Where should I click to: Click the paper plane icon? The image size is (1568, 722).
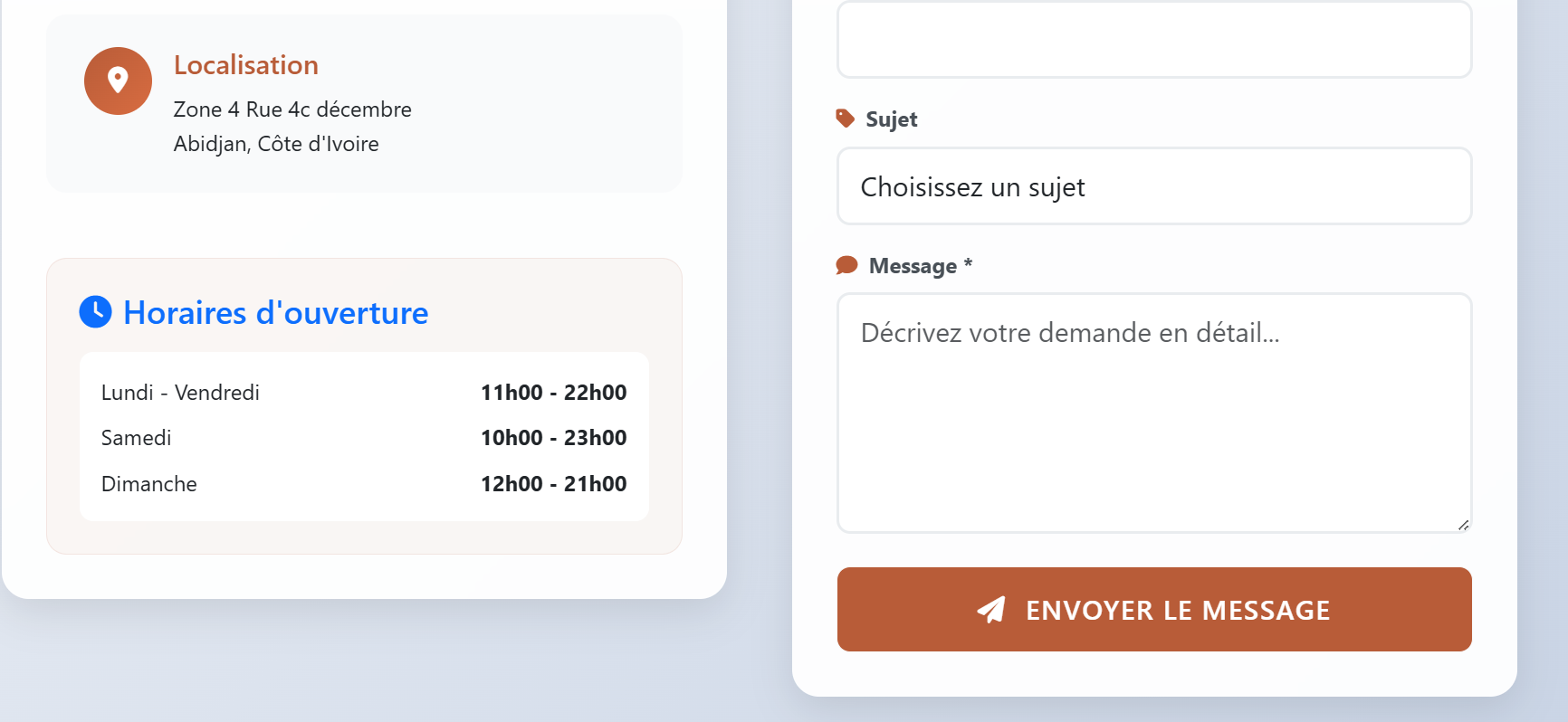coord(991,610)
